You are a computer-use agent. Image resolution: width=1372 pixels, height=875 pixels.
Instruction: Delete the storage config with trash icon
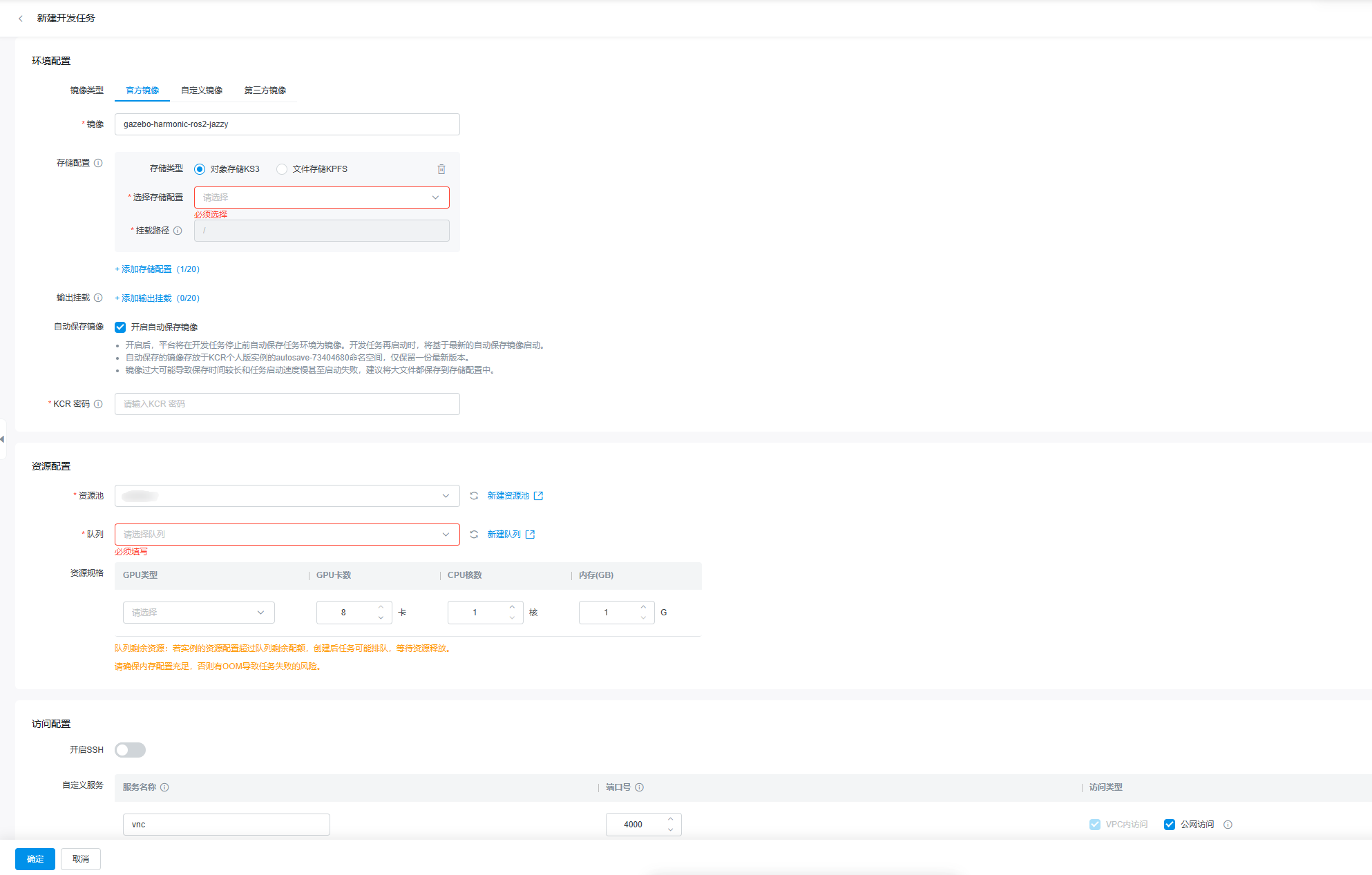click(x=441, y=169)
